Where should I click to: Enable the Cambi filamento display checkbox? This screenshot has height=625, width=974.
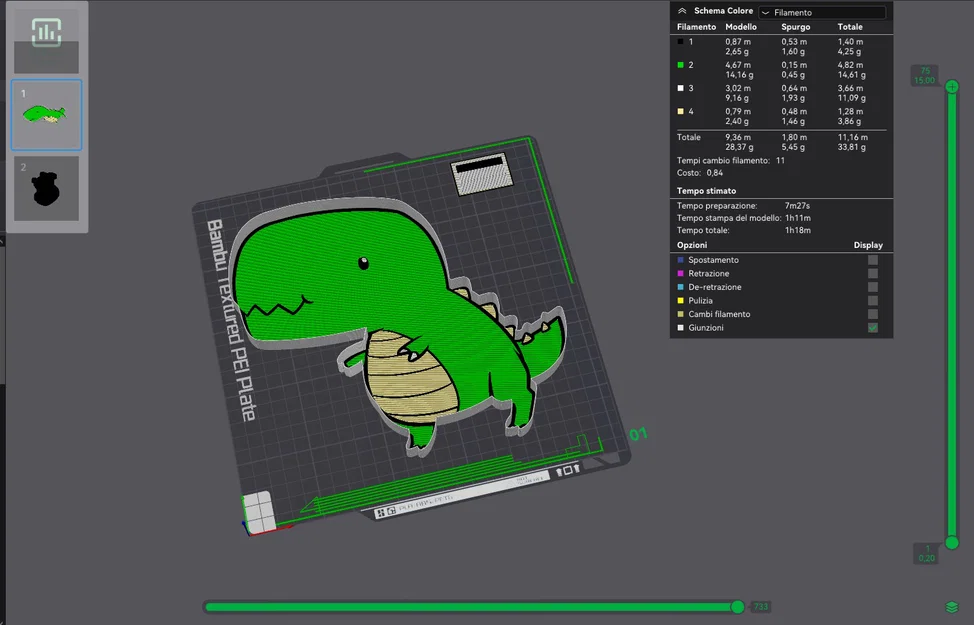[x=873, y=314]
